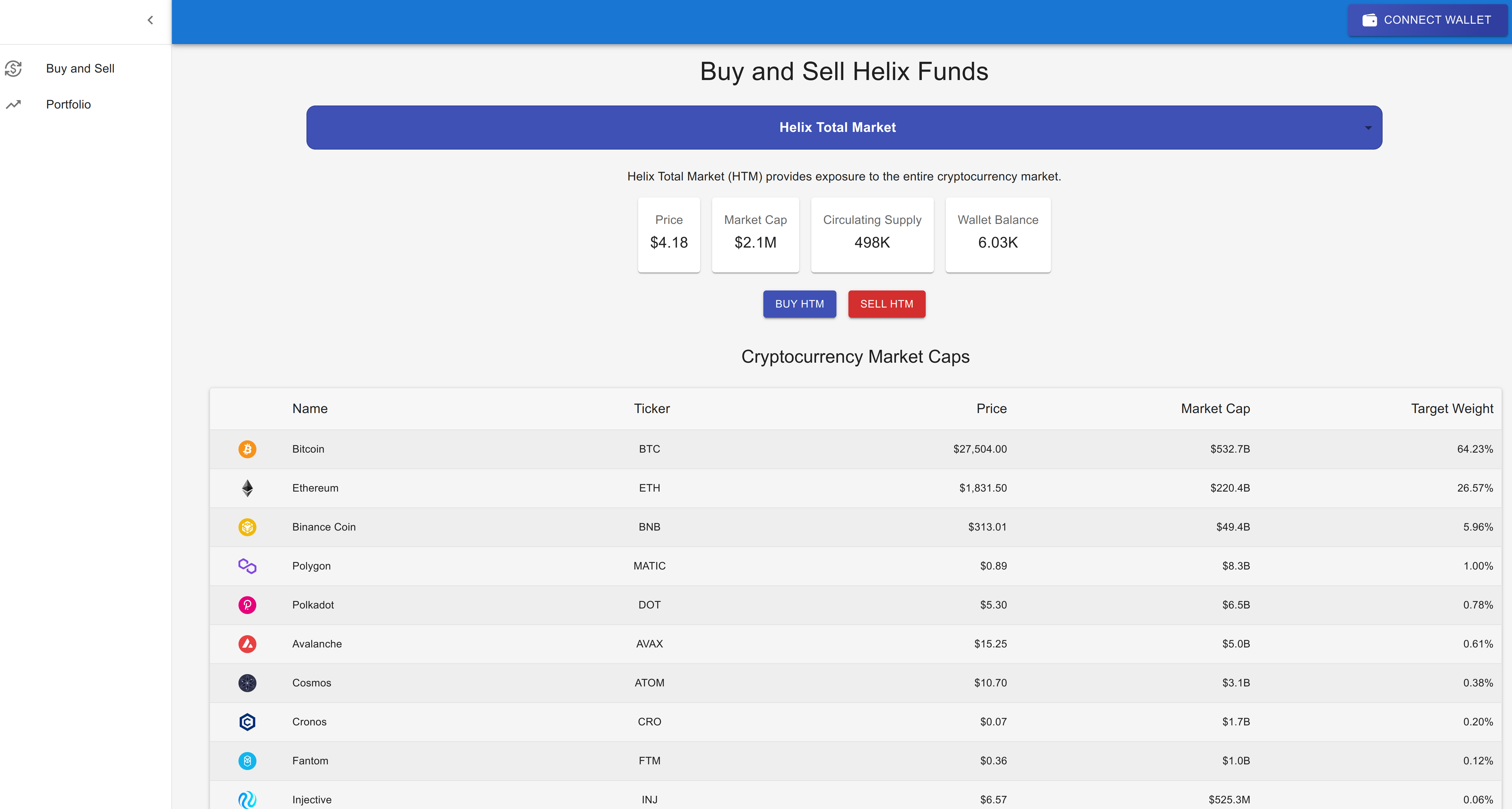Click the Cronos logo icon
The height and width of the screenshot is (809, 1512).
click(x=247, y=722)
